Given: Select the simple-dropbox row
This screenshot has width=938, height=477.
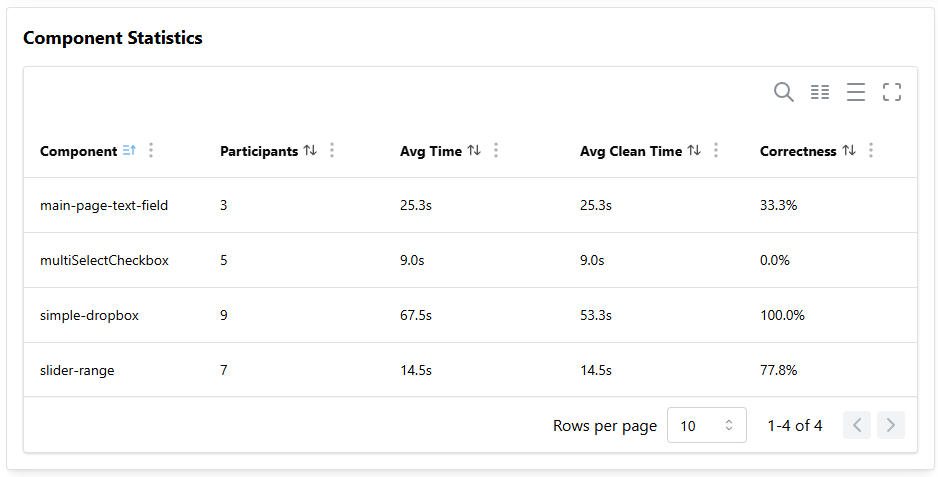Looking at the screenshot, I should [470, 315].
